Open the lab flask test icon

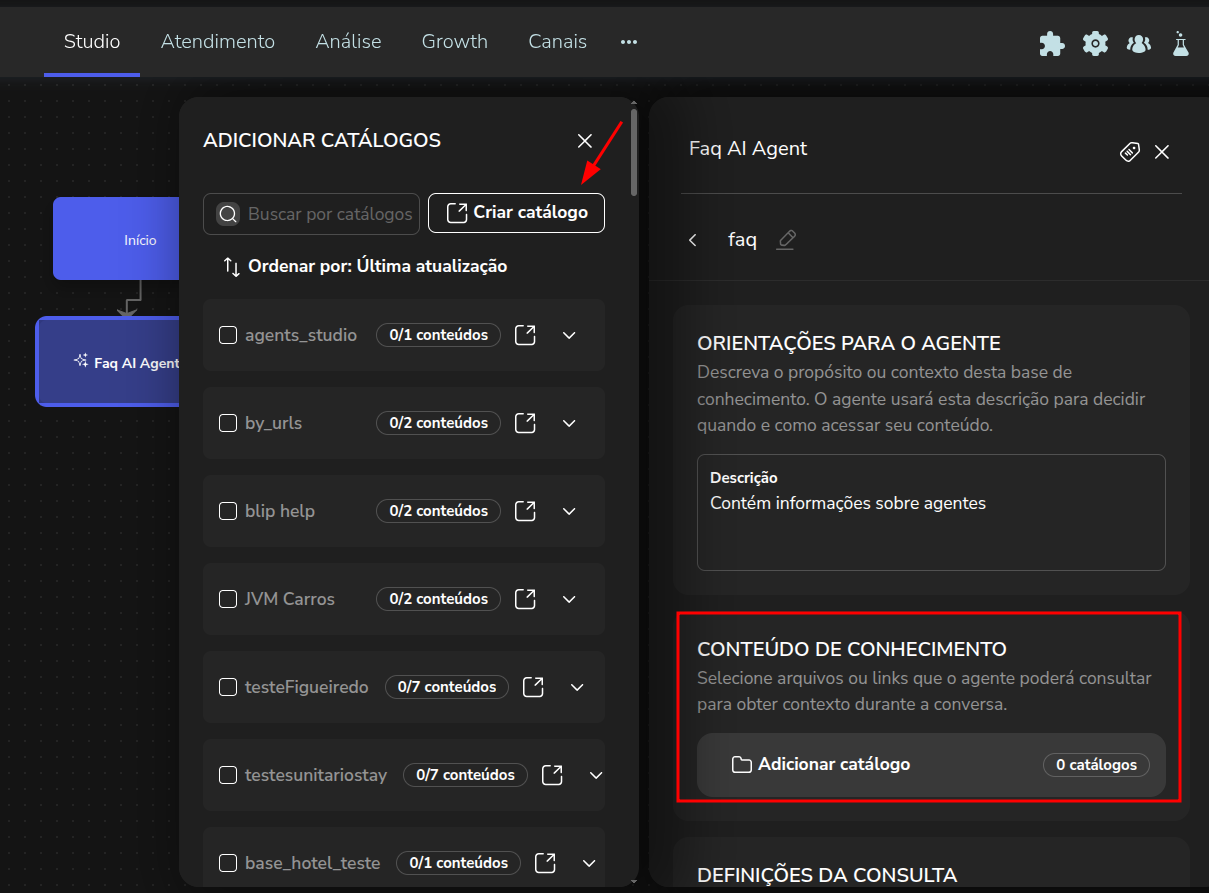tap(1181, 43)
